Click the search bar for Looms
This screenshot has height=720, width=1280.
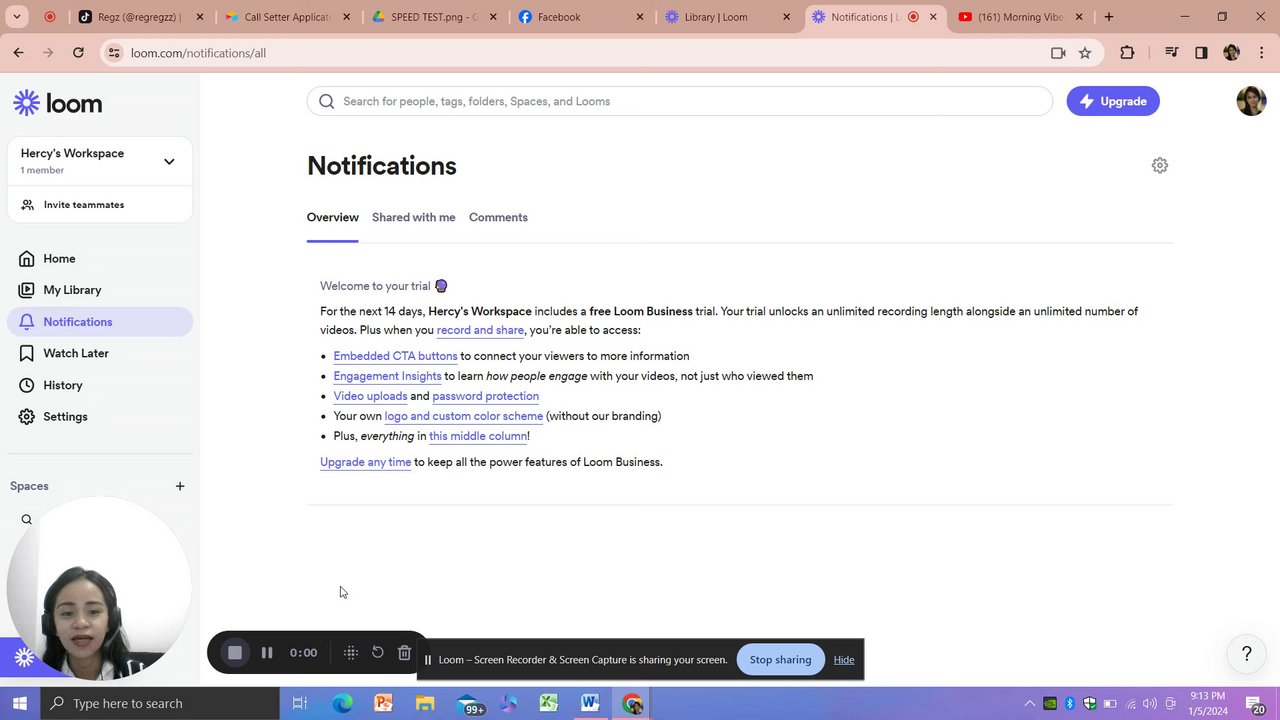click(x=680, y=101)
